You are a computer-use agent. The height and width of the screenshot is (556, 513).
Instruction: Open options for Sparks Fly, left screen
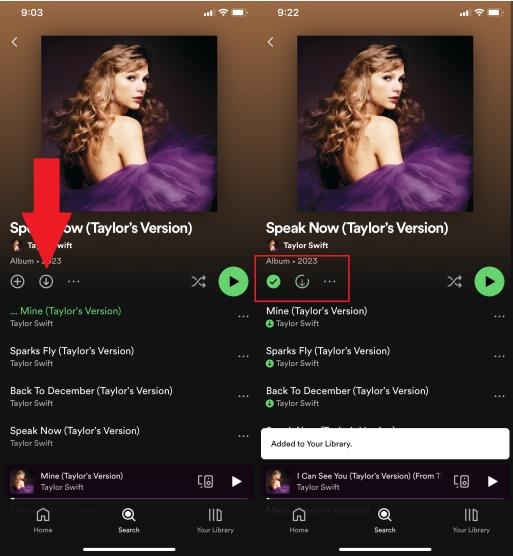(243, 356)
